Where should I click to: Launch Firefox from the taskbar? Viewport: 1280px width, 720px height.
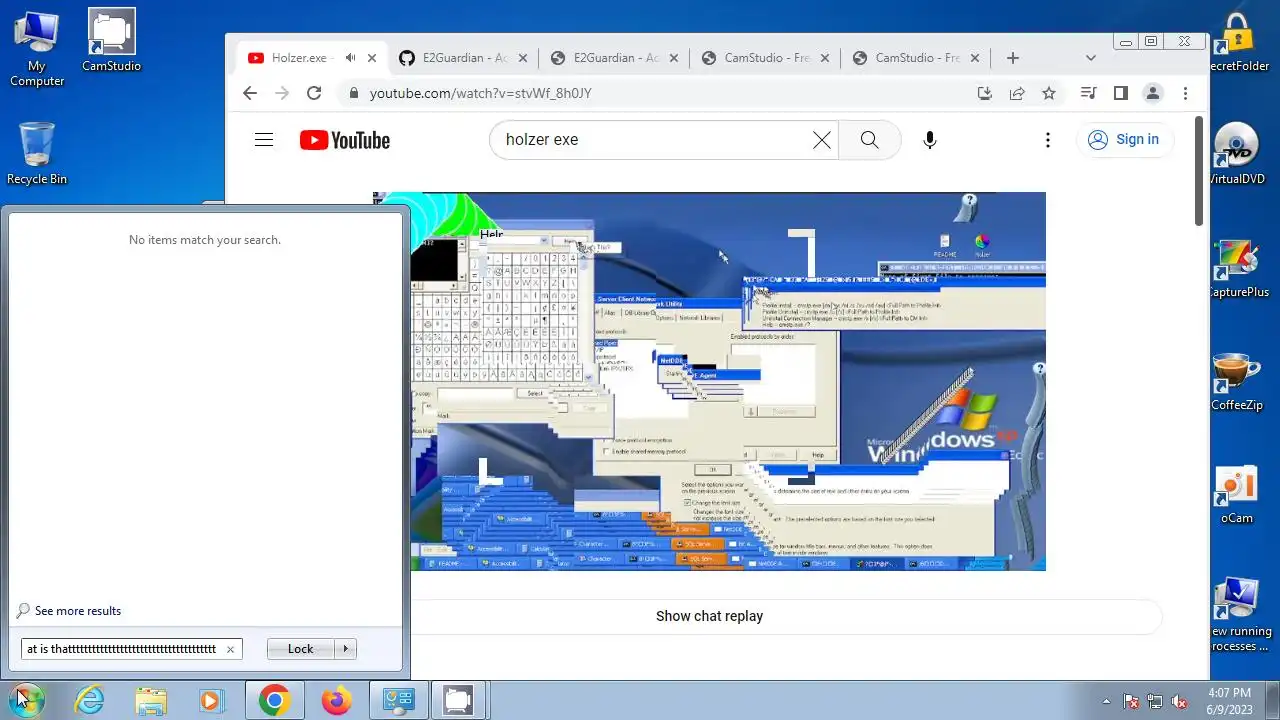click(x=336, y=700)
